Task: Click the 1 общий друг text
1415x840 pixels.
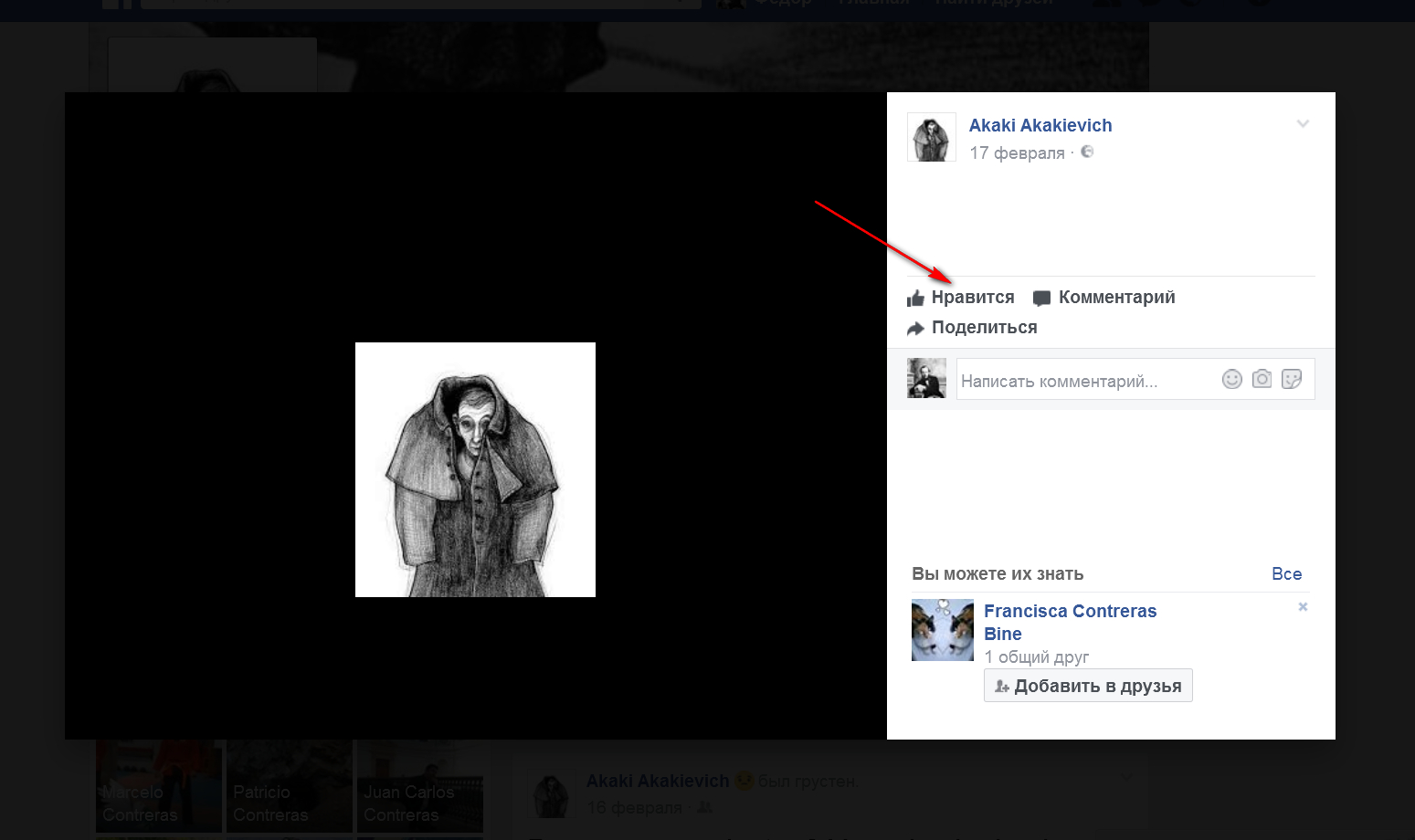Action: click(x=1037, y=657)
